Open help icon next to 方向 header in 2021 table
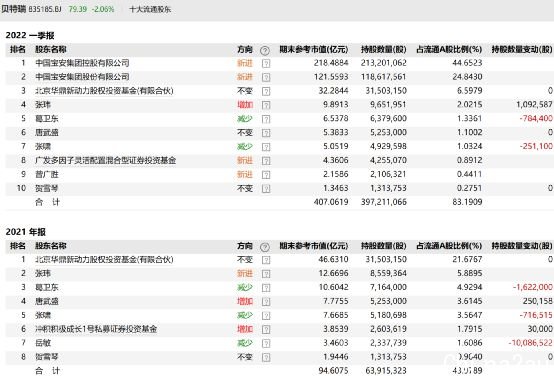This screenshot has width=554, height=376. click(x=265, y=247)
